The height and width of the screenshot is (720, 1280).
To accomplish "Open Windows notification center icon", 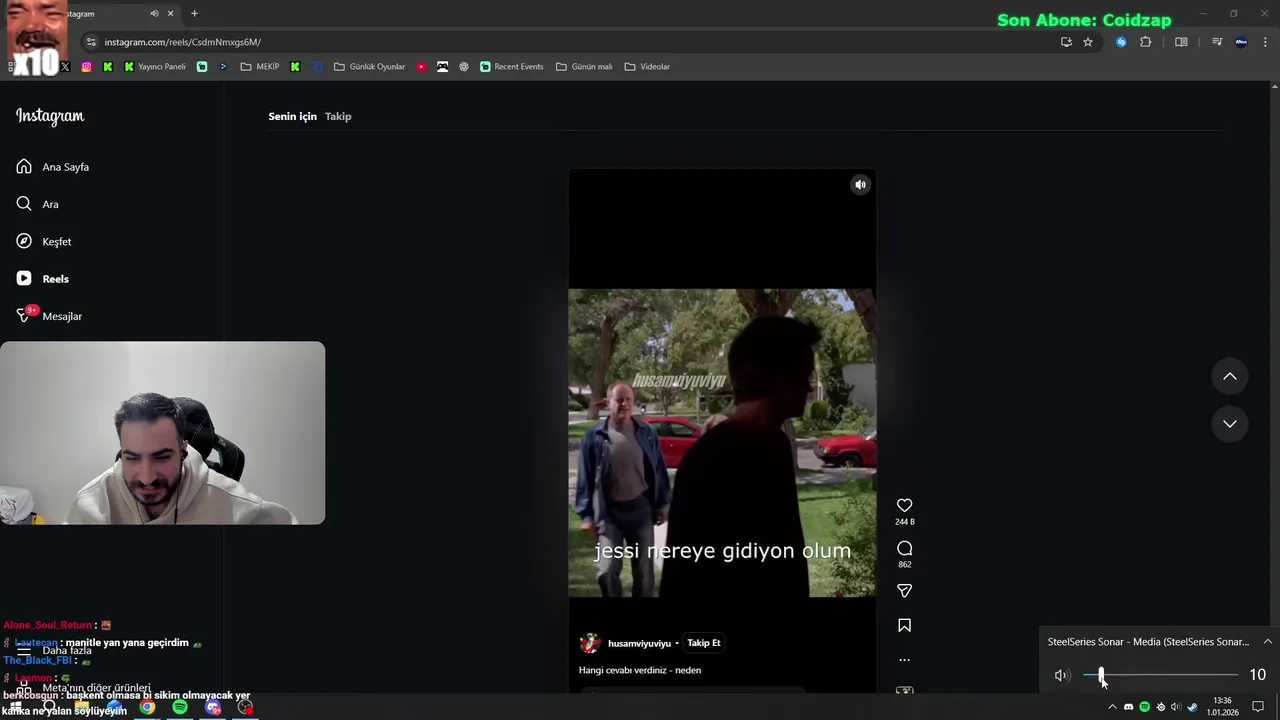I will [1258, 707].
